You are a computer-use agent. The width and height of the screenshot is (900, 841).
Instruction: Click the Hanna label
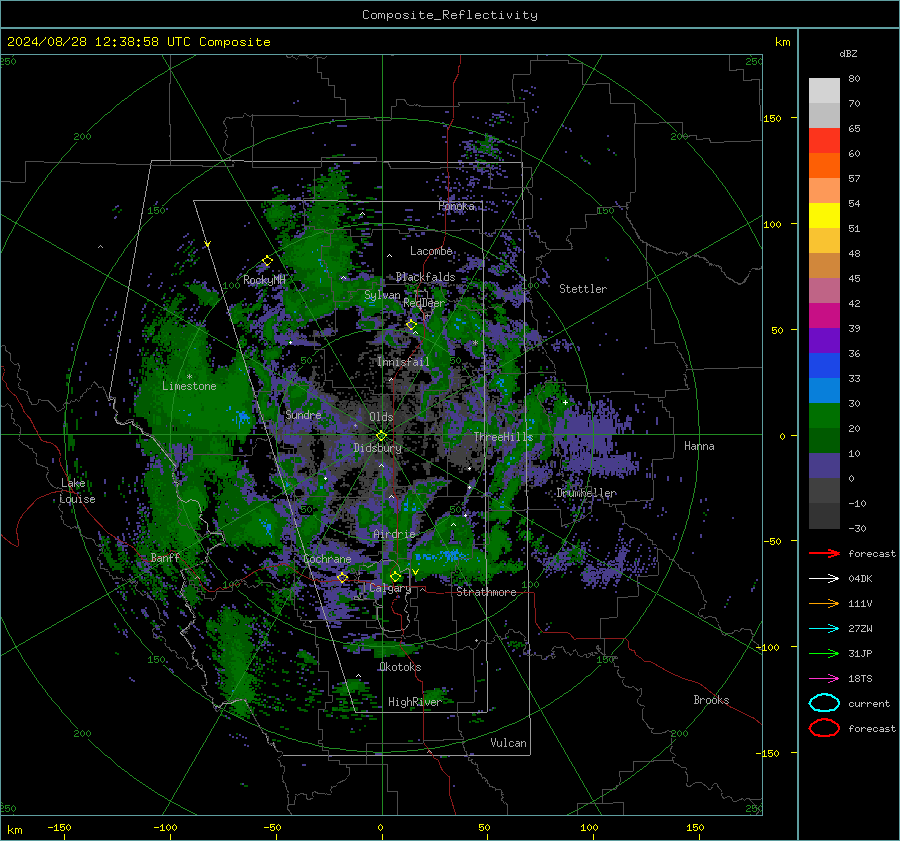pyautogui.click(x=699, y=446)
